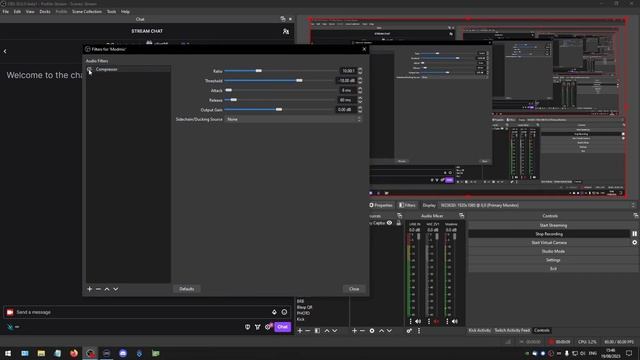Viewport: 640px width, 360px height.
Task: Open the Help menu
Action: (125, 11)
